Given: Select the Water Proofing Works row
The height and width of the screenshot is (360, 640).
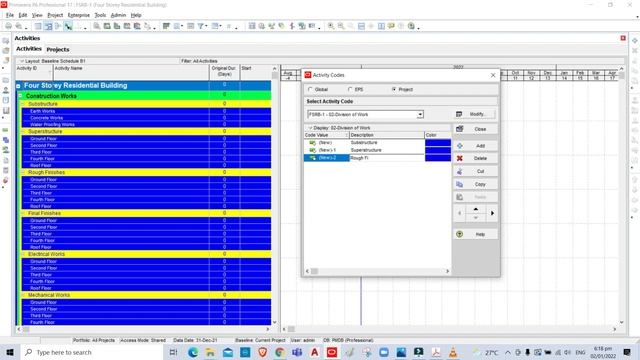Looking at the screenshot, I should tap(145, 124).
